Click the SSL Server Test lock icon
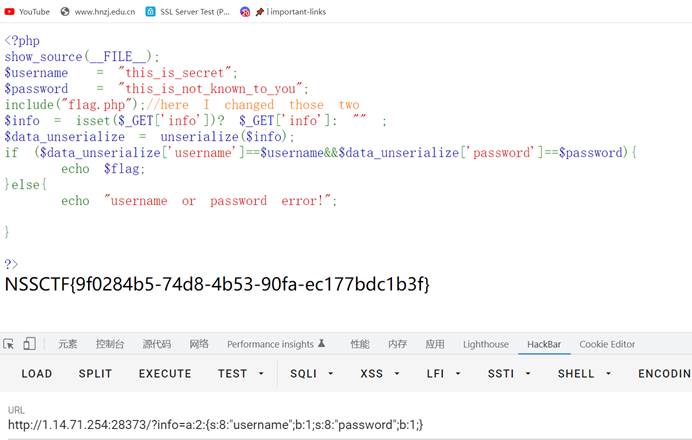Viewport: 692px width, 440px height. click(150, 11)
